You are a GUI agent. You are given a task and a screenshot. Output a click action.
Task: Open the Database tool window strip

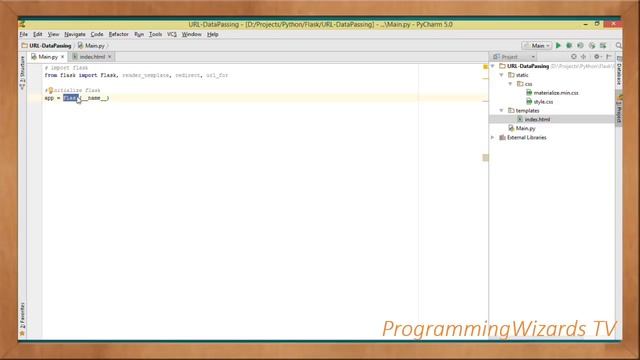tap(619, 71)
